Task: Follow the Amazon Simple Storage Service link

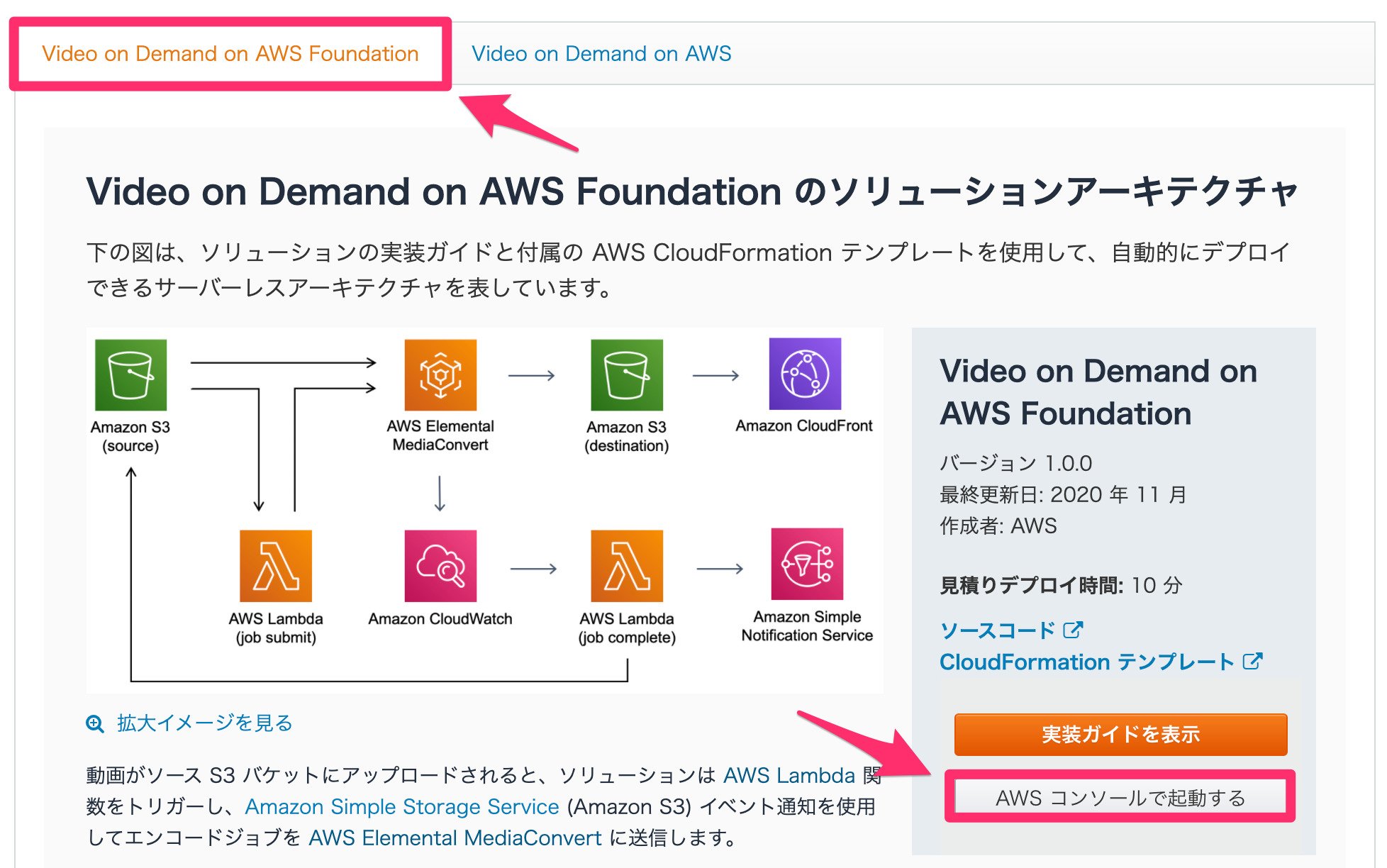Action: click(402, 806)
